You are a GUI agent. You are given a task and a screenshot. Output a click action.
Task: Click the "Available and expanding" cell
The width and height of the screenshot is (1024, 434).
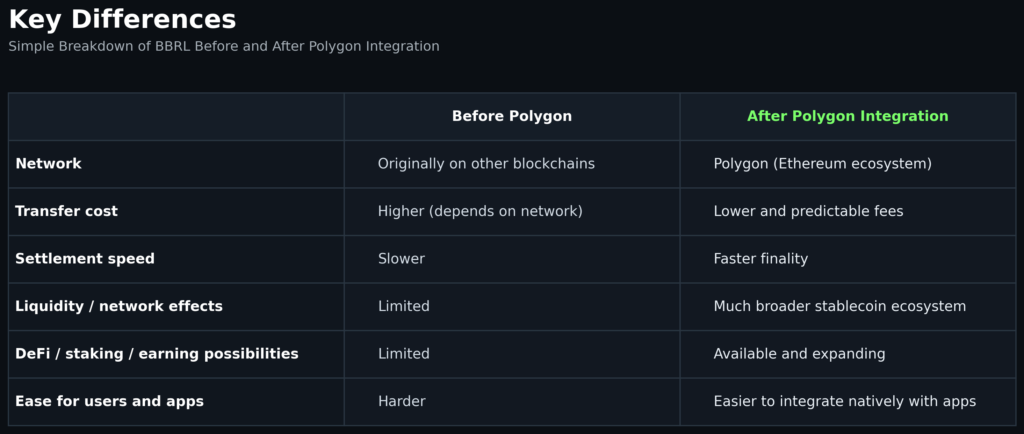coord(799,353)
